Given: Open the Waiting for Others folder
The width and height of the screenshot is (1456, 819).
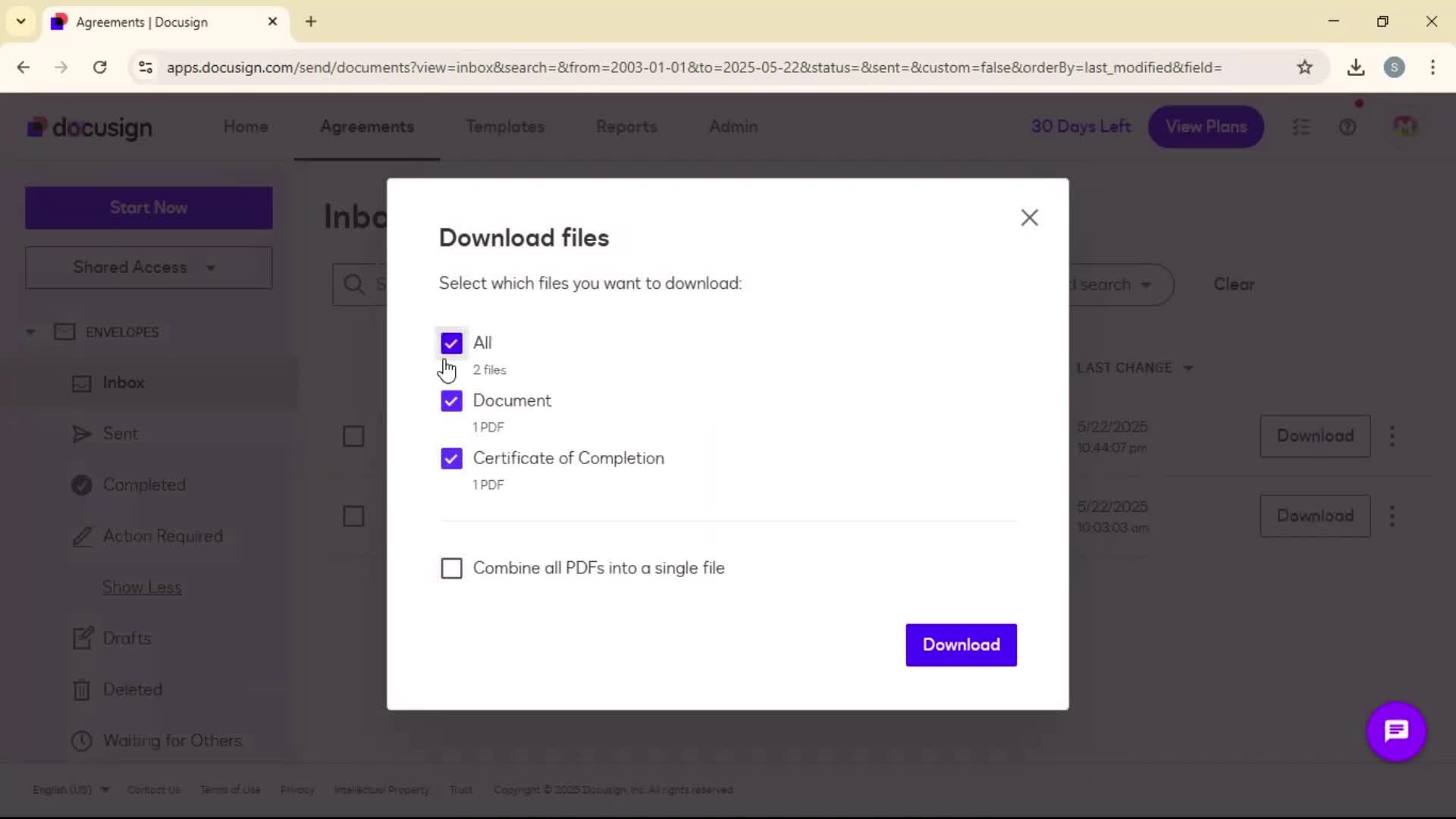Looking at the screenshot, I should point(172,741).
